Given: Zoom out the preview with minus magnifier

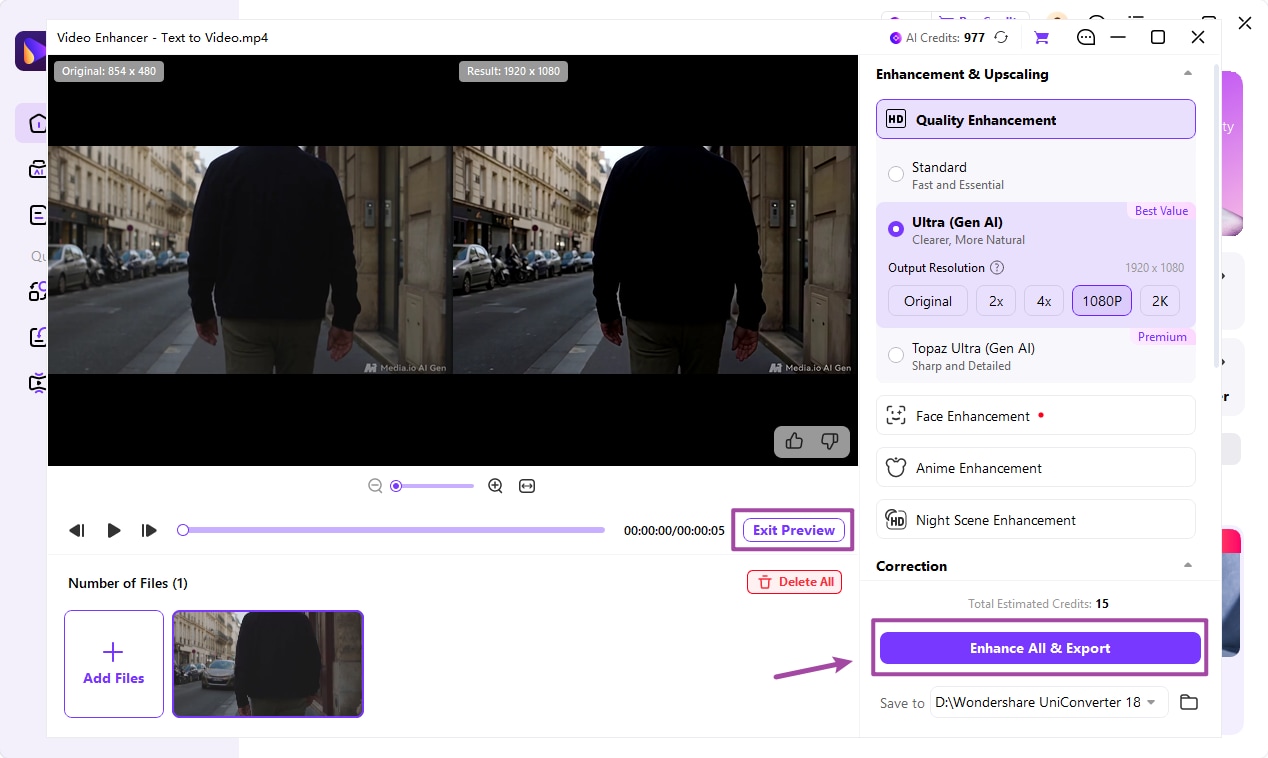Looking at the screenshot, I should [x=375, y=486].
